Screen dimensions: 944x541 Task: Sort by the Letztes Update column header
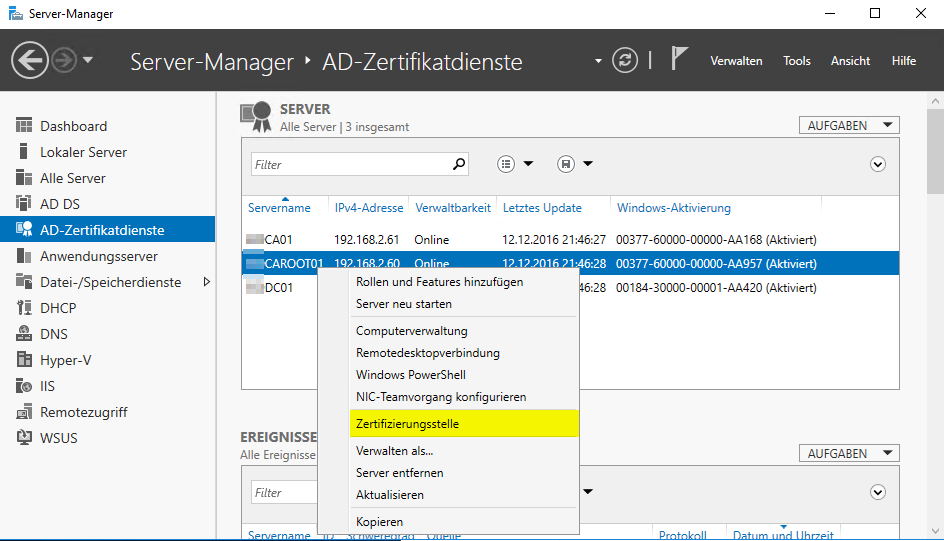point(542,208)
